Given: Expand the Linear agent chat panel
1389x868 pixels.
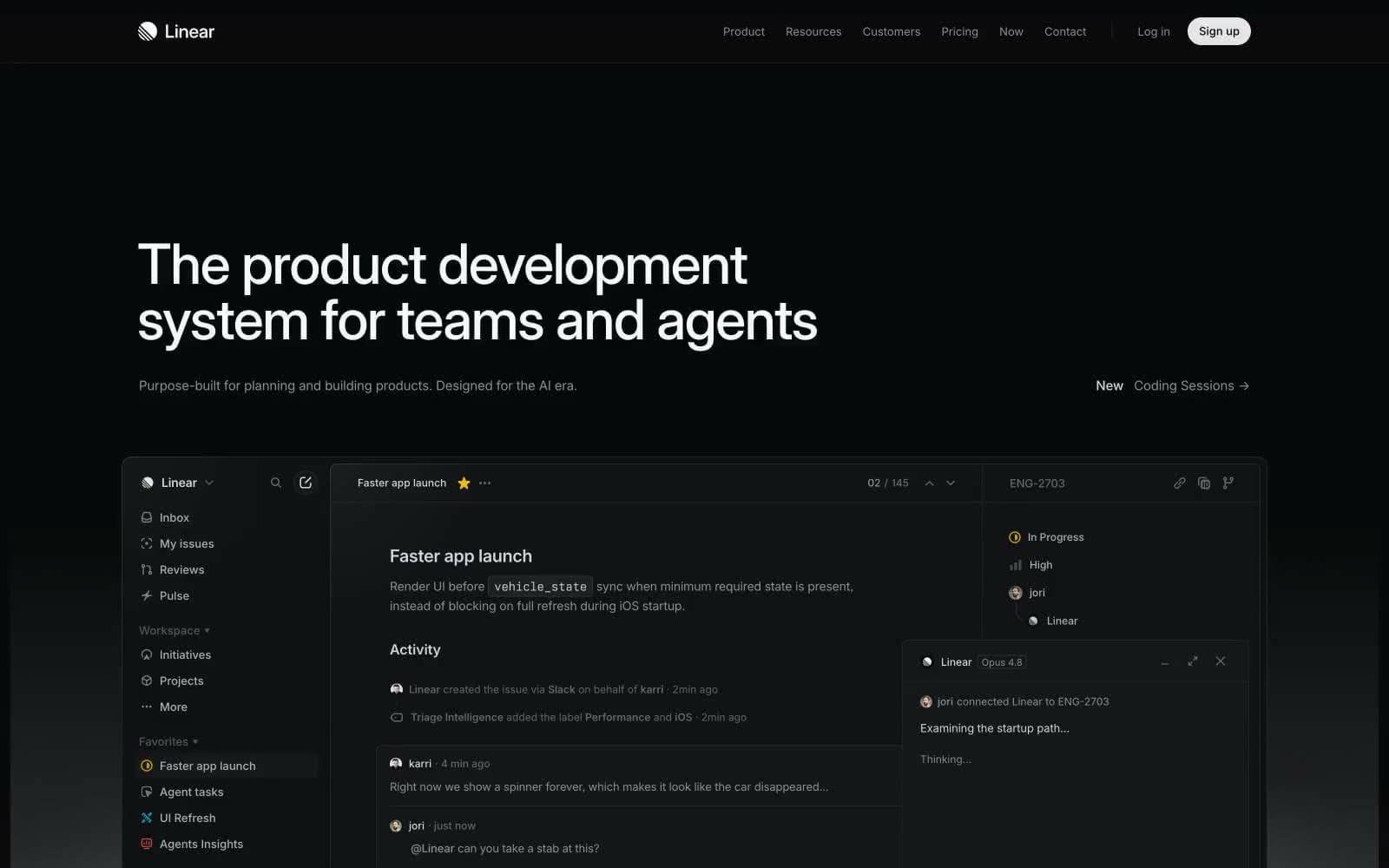Looking at the screenshot, I should click(x=1193, y=661).
